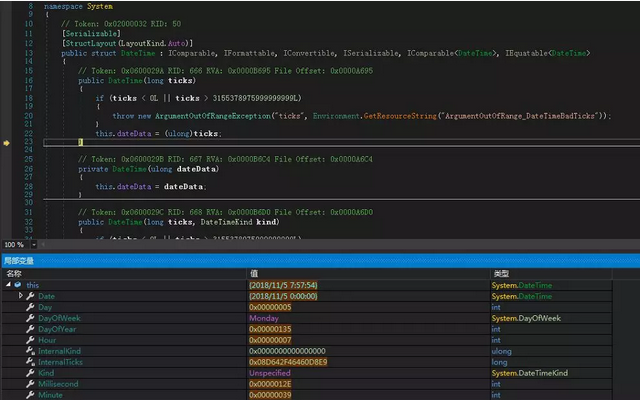This screenshot has width=640, height=400.
Task: Click the ISerializable interface reference
Action: point(371,53)
